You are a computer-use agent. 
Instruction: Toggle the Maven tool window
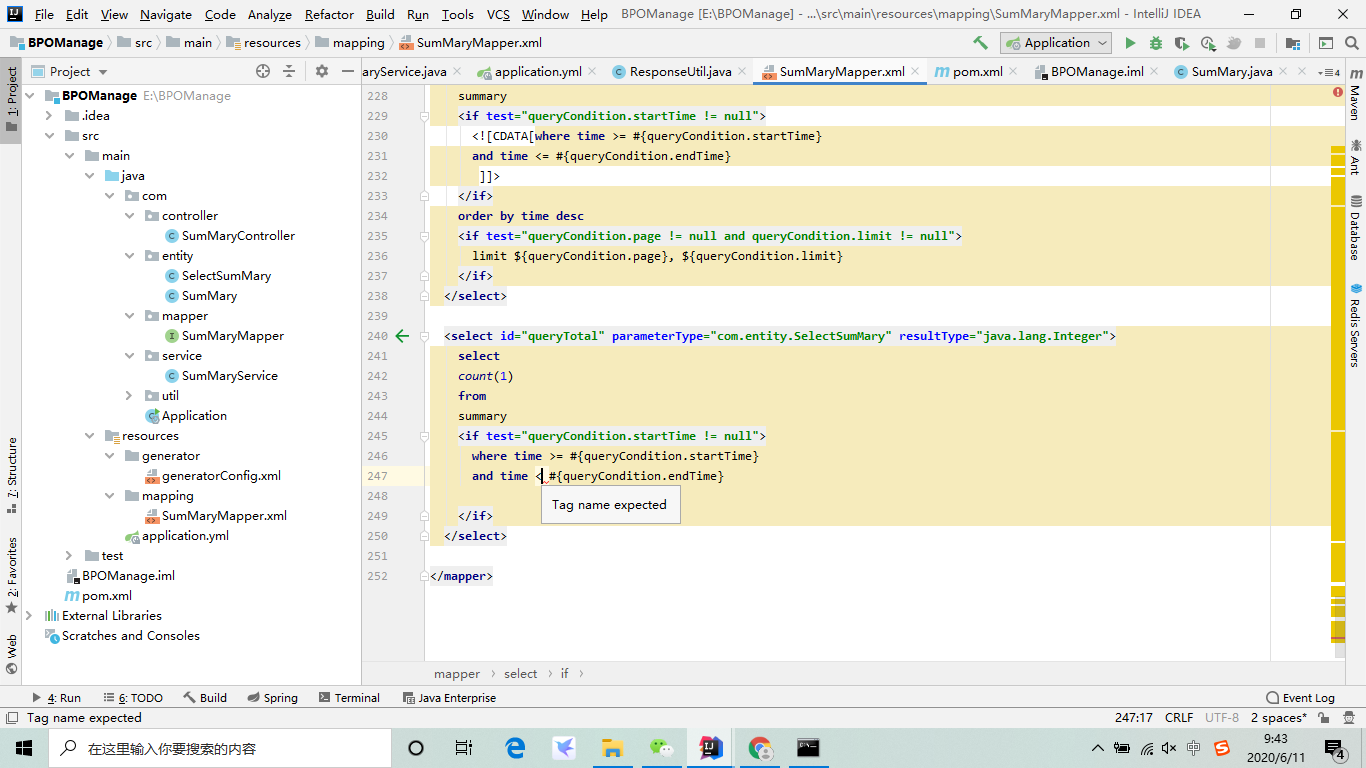1355,95
